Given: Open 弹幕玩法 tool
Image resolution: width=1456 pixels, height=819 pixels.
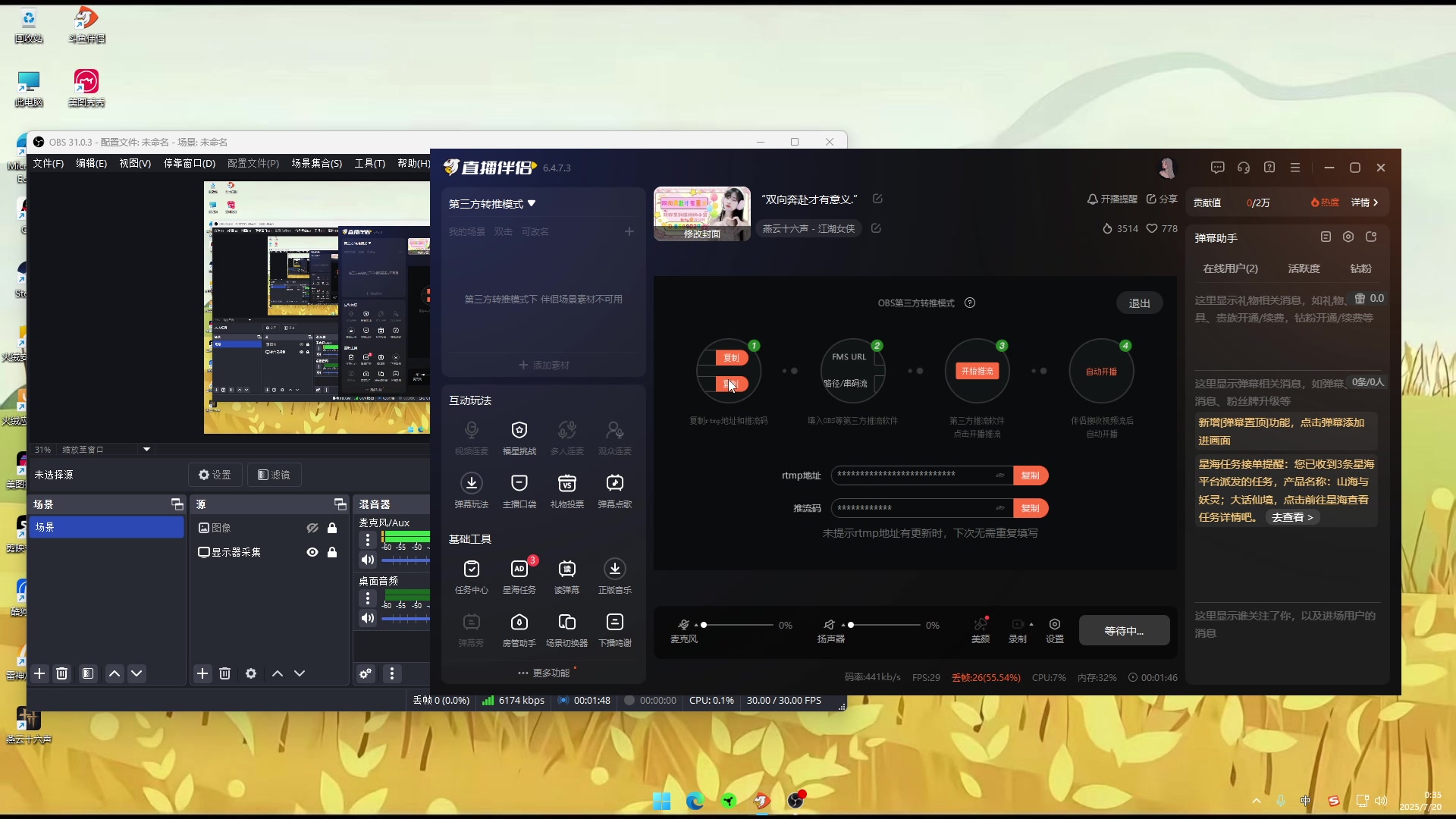Looking at the screenshot, I should click(x=471, y=491).
